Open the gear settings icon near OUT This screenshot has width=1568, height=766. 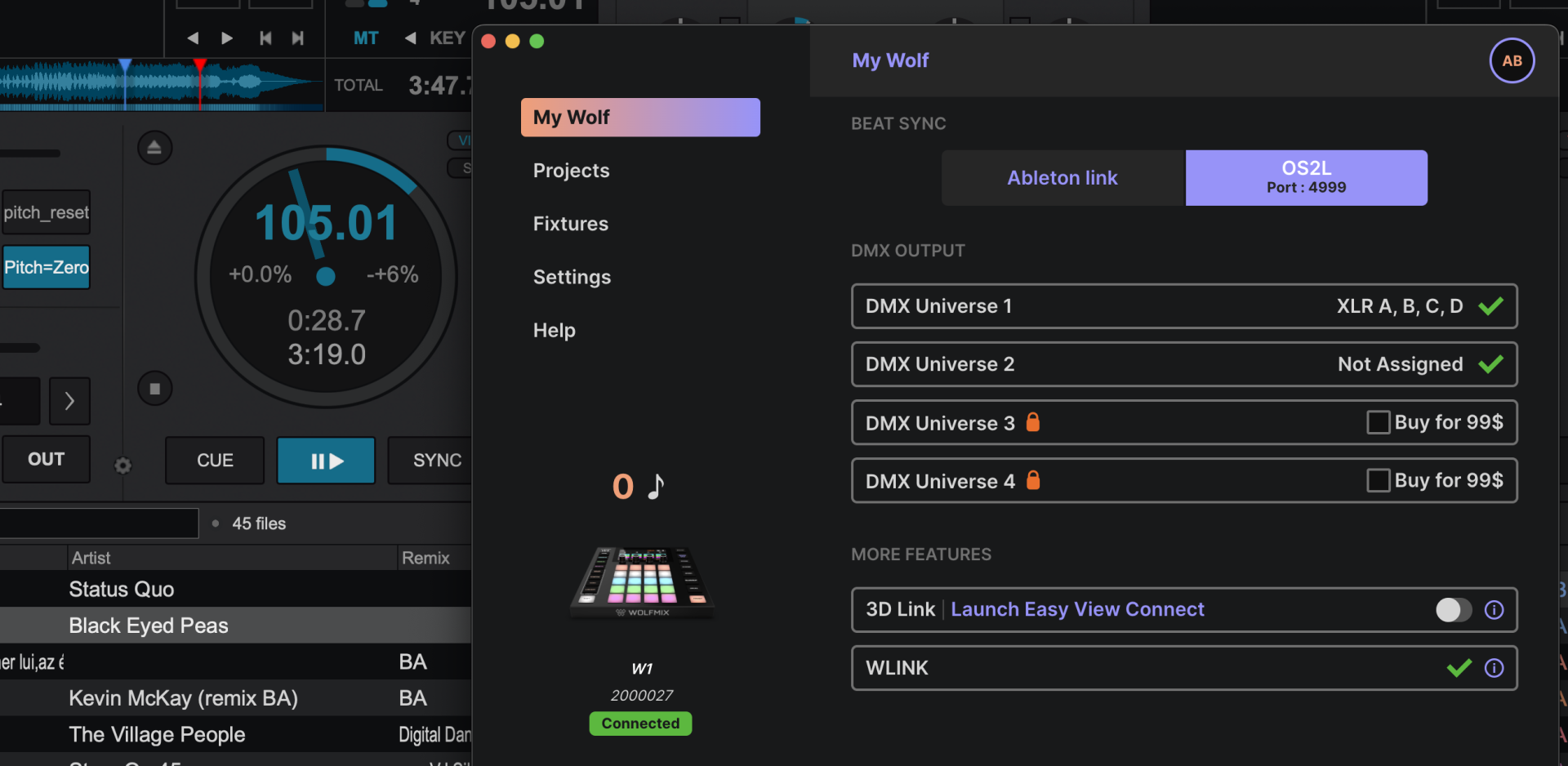click(123, 465)
